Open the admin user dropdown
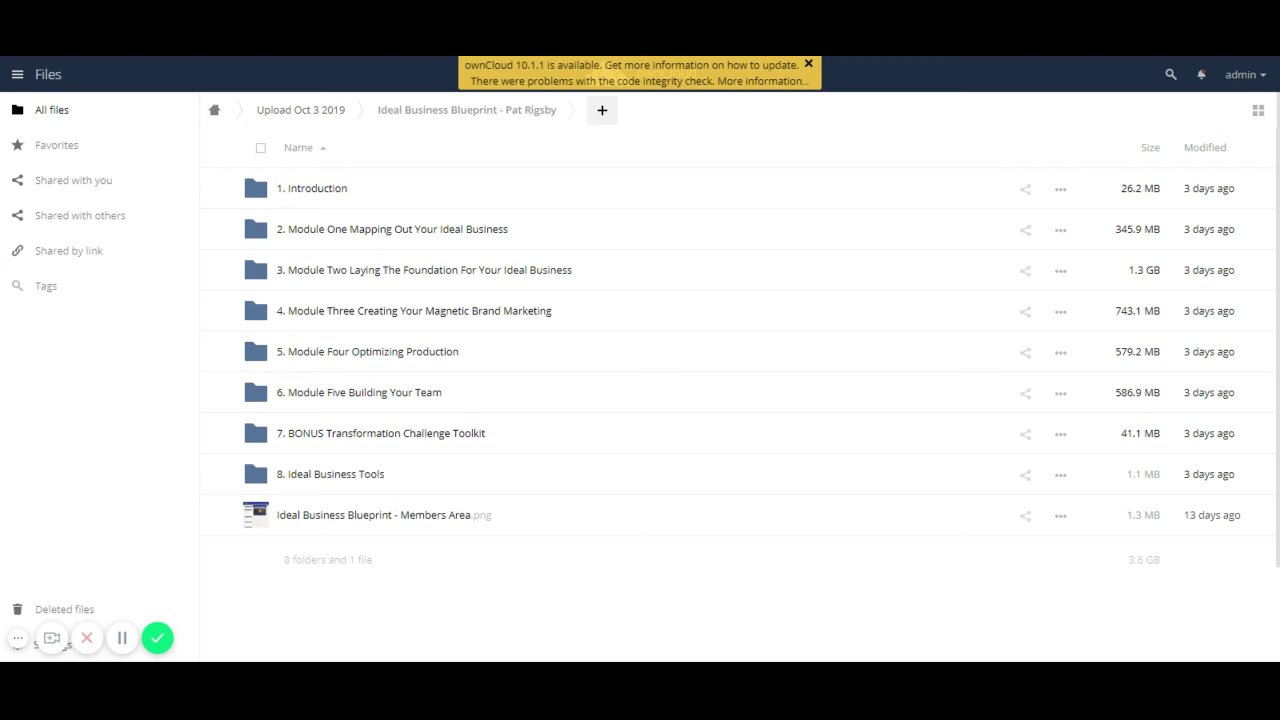Image resolution: width=1280 pixels, height=720 pixels. (1245, 74)
